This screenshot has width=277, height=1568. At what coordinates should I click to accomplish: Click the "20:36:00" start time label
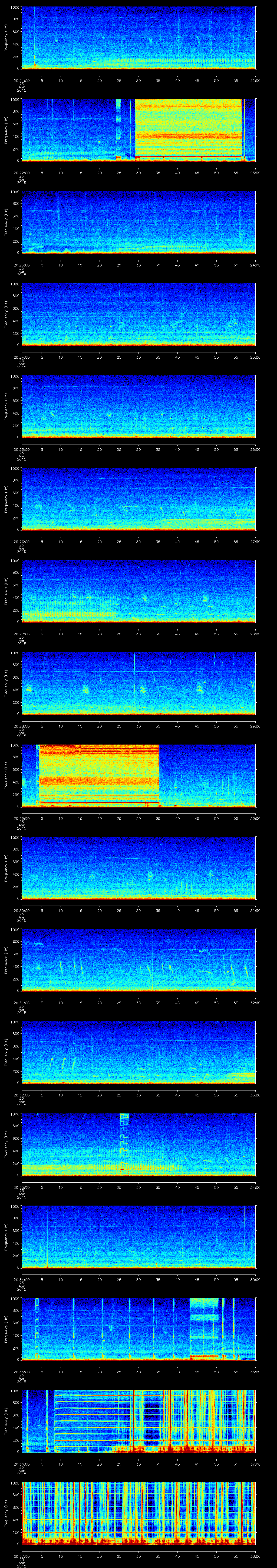pos(21,1464)
